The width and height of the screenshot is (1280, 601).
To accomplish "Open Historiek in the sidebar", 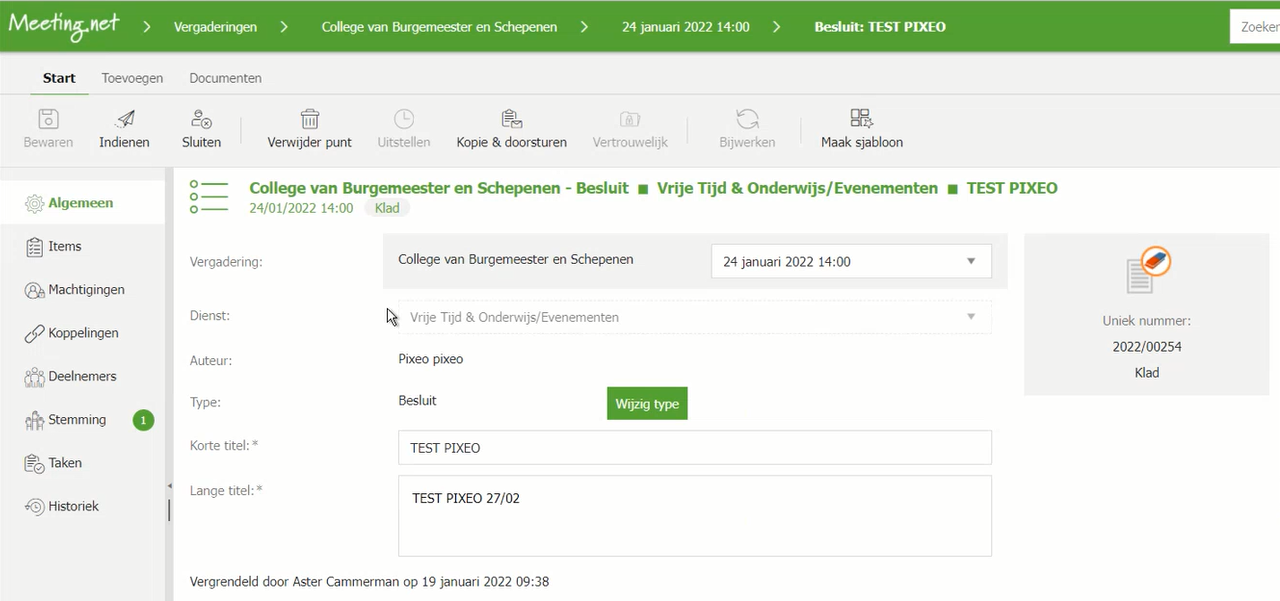I will pyautogui.click(x=73, y=507).
